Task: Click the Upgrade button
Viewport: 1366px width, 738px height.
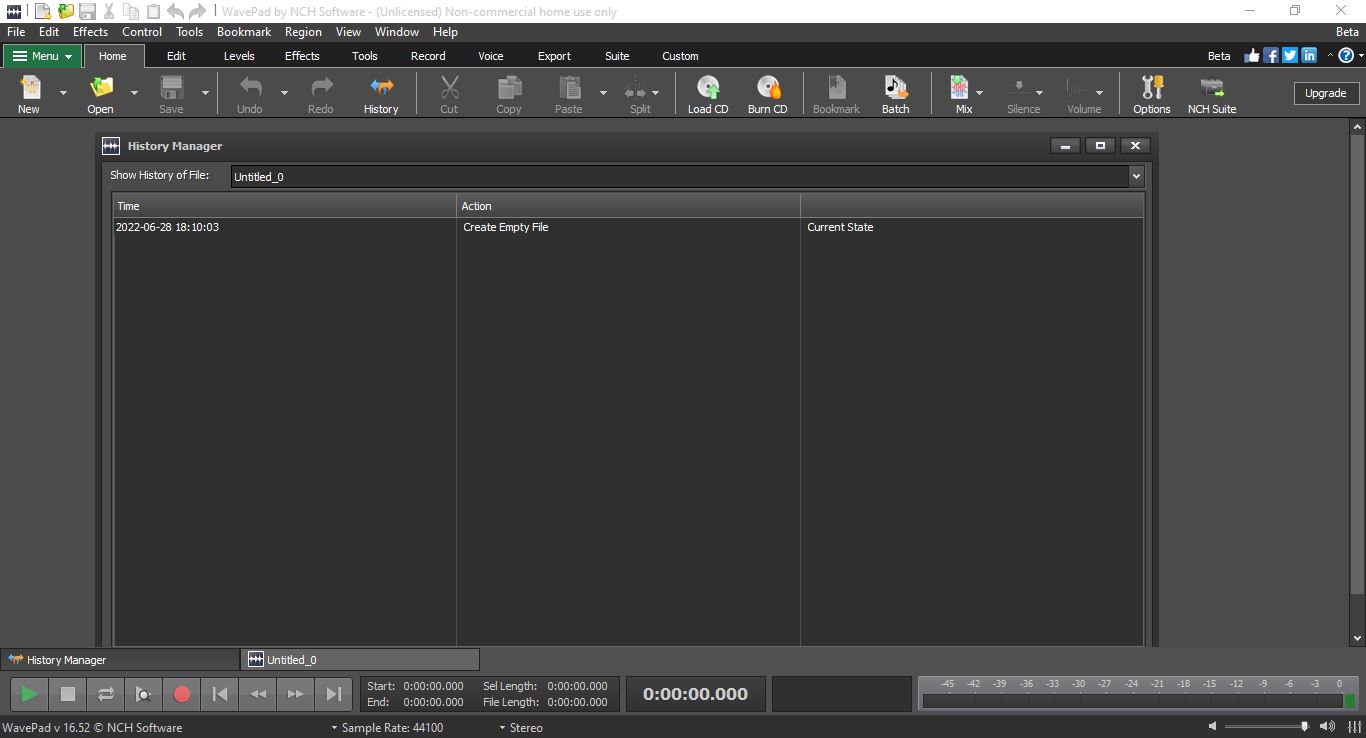Action: [x=1326, y=93]
